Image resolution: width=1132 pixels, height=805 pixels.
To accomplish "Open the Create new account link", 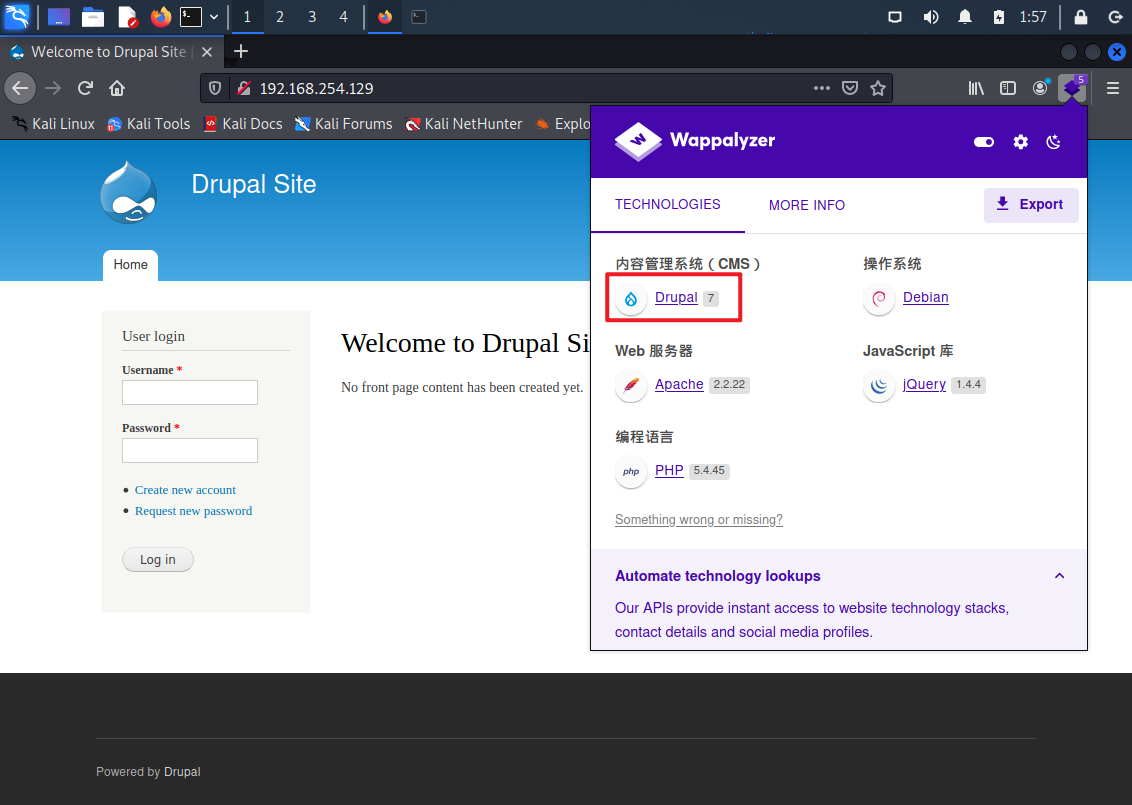I will pyautogui.click(x=185, y=489).
